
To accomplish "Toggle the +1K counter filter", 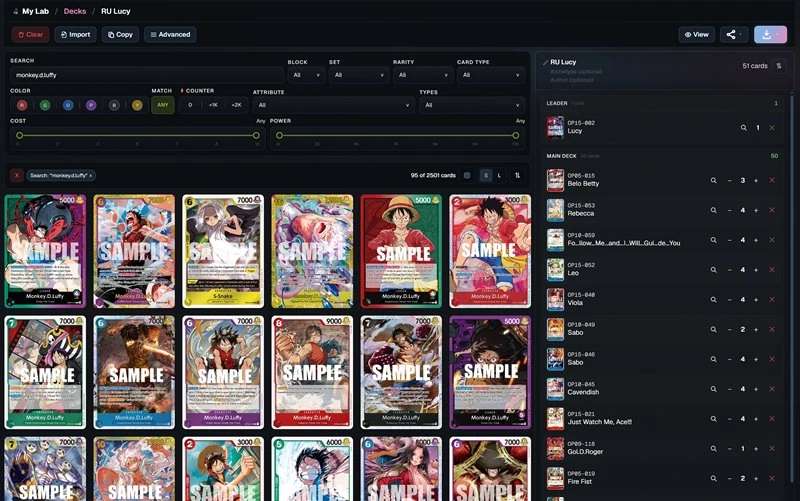I will click(x=213, y=105).
